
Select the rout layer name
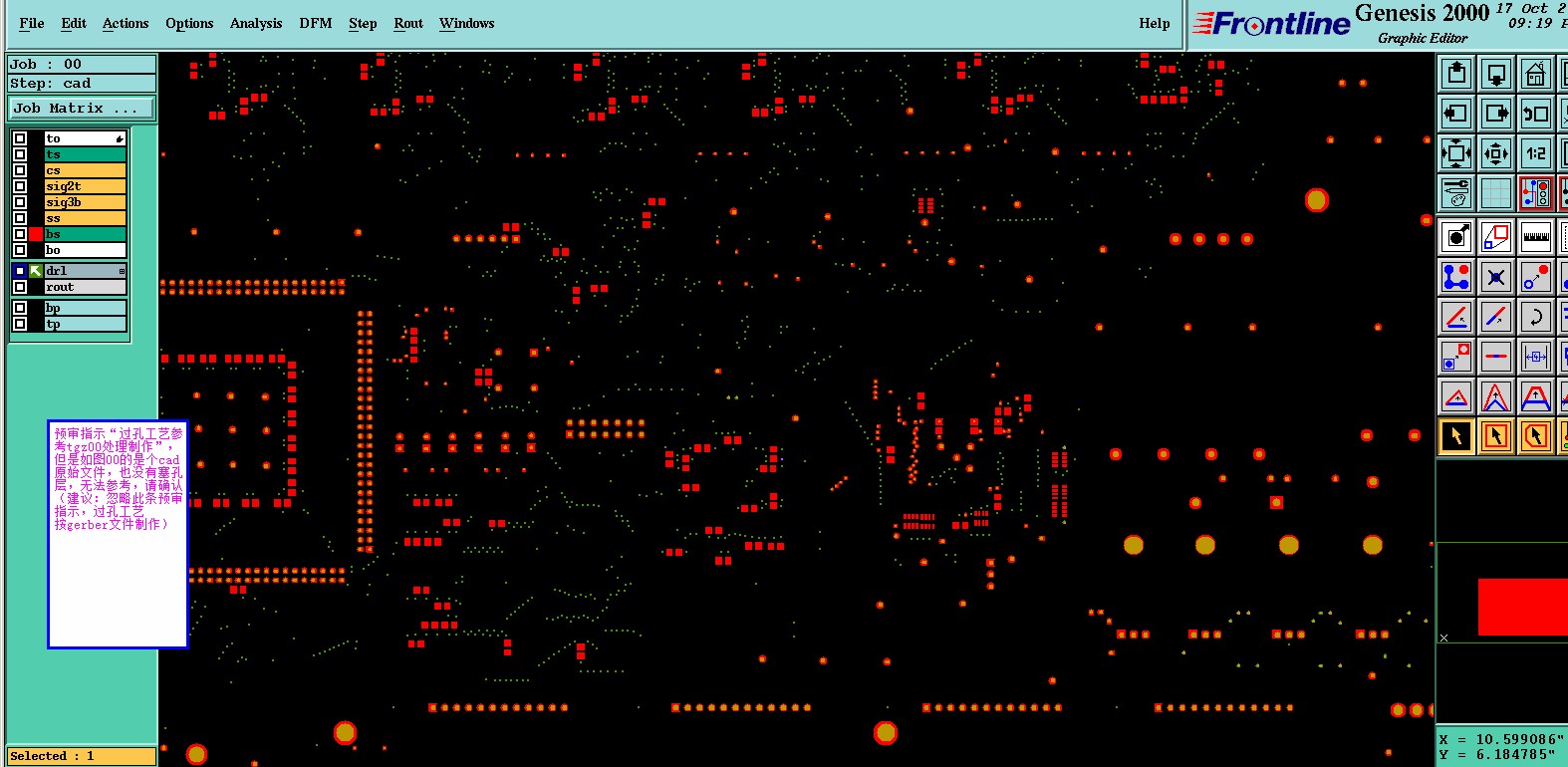pos(86,287)
